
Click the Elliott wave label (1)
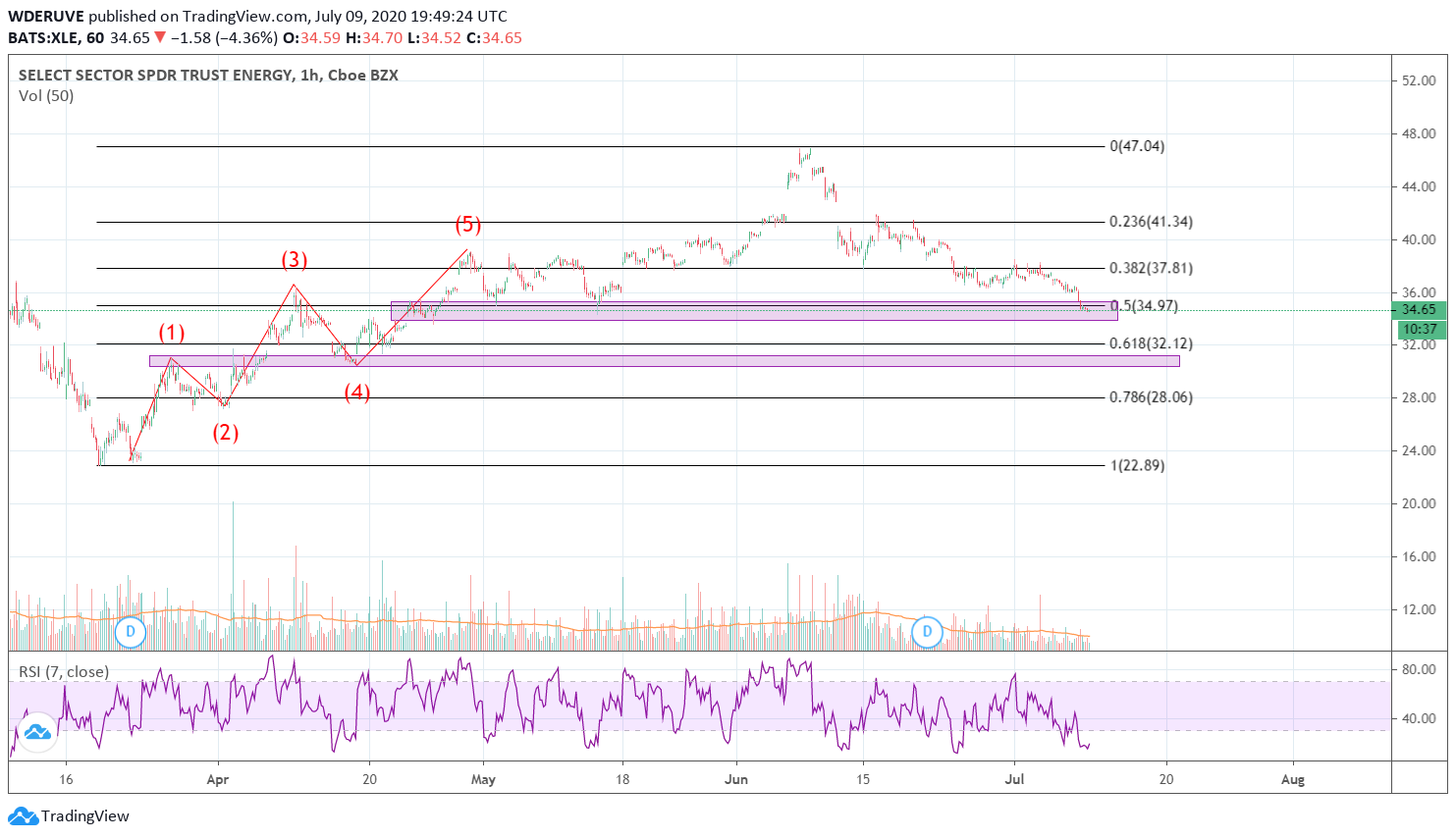tap(172, 332)
